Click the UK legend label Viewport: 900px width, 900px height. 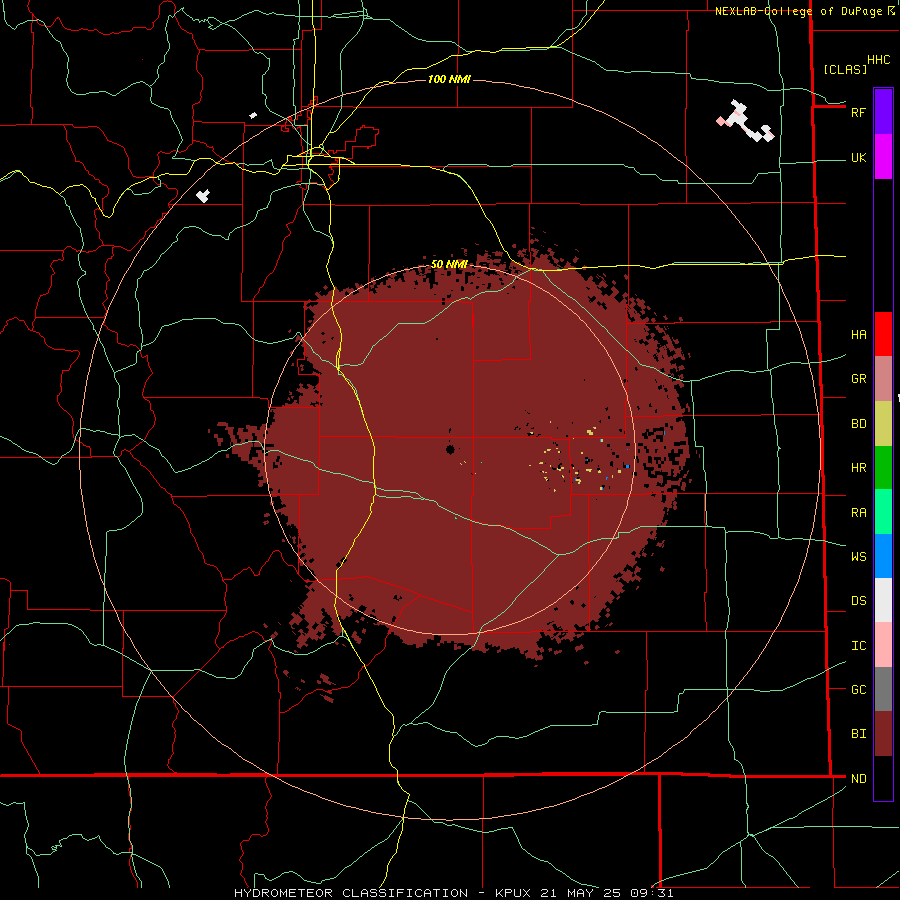point(858,157)
